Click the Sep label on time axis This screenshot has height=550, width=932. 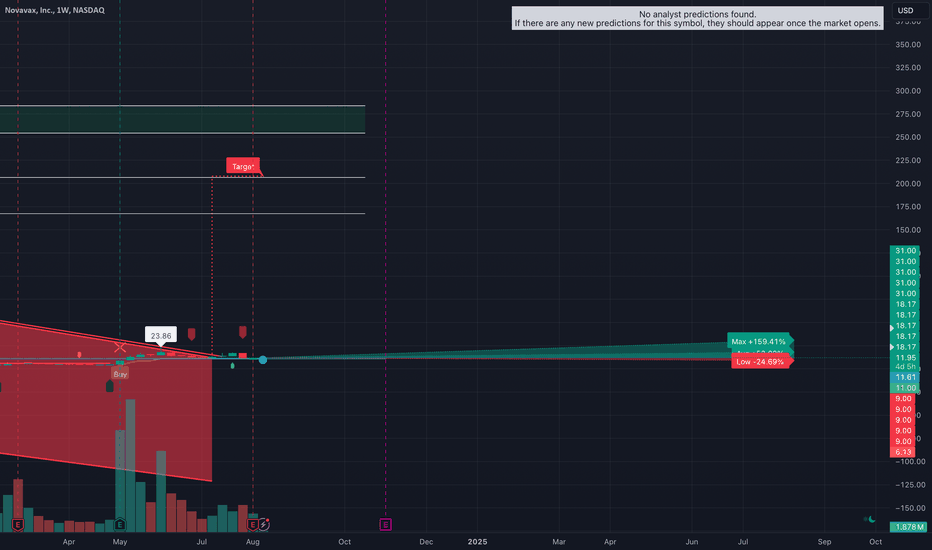point(824,542)
